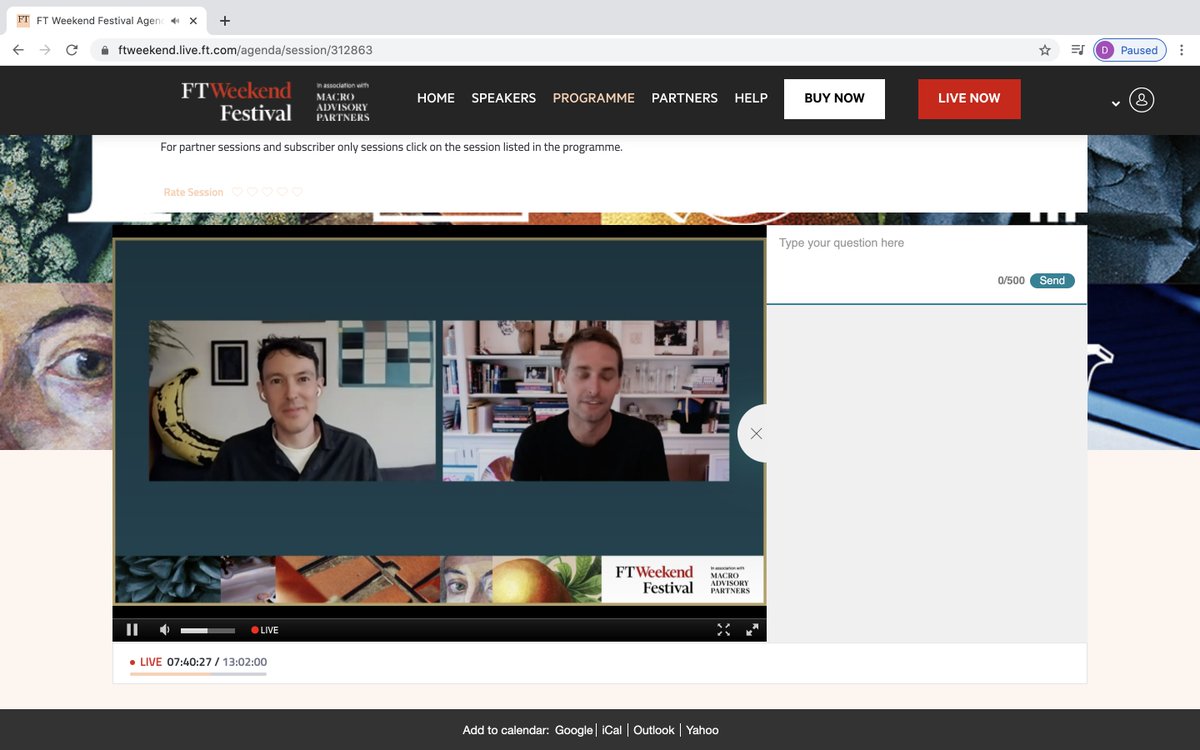Mute the tab via its audio icon
Image resolution: width=1200 pixels, height=750 pixels.
click(x=175, y=20)
